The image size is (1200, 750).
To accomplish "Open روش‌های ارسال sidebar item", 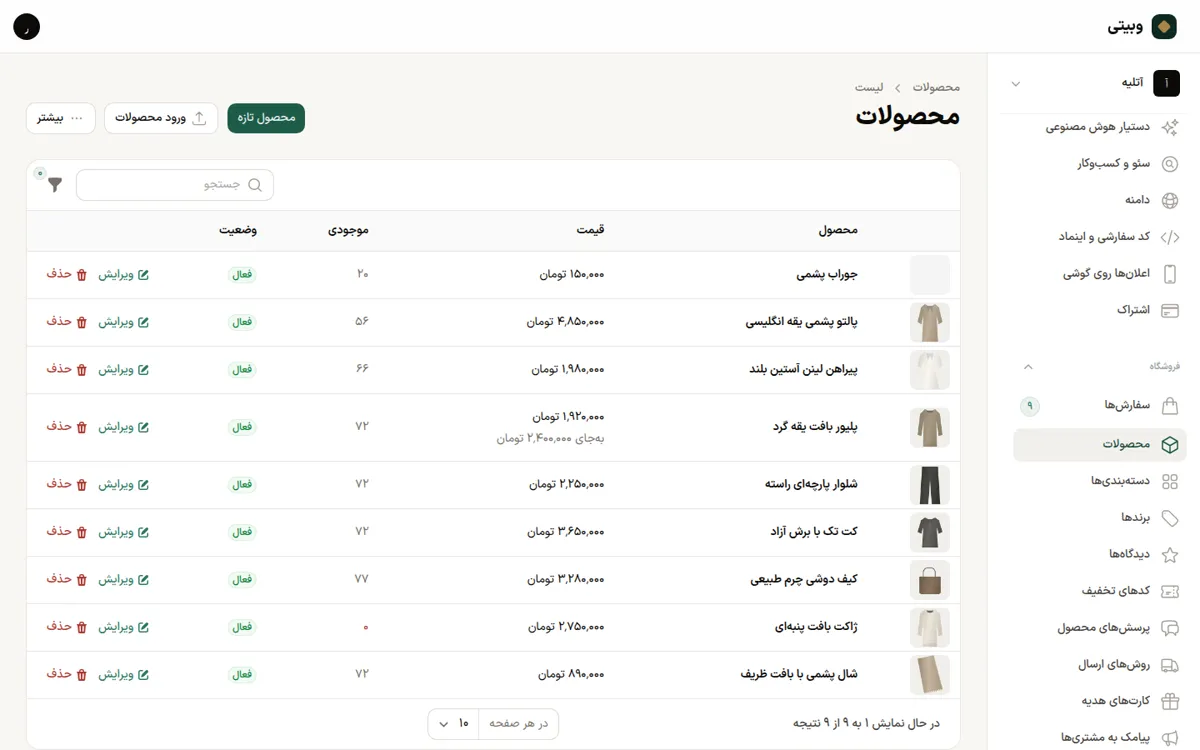I will [1100, 665].
